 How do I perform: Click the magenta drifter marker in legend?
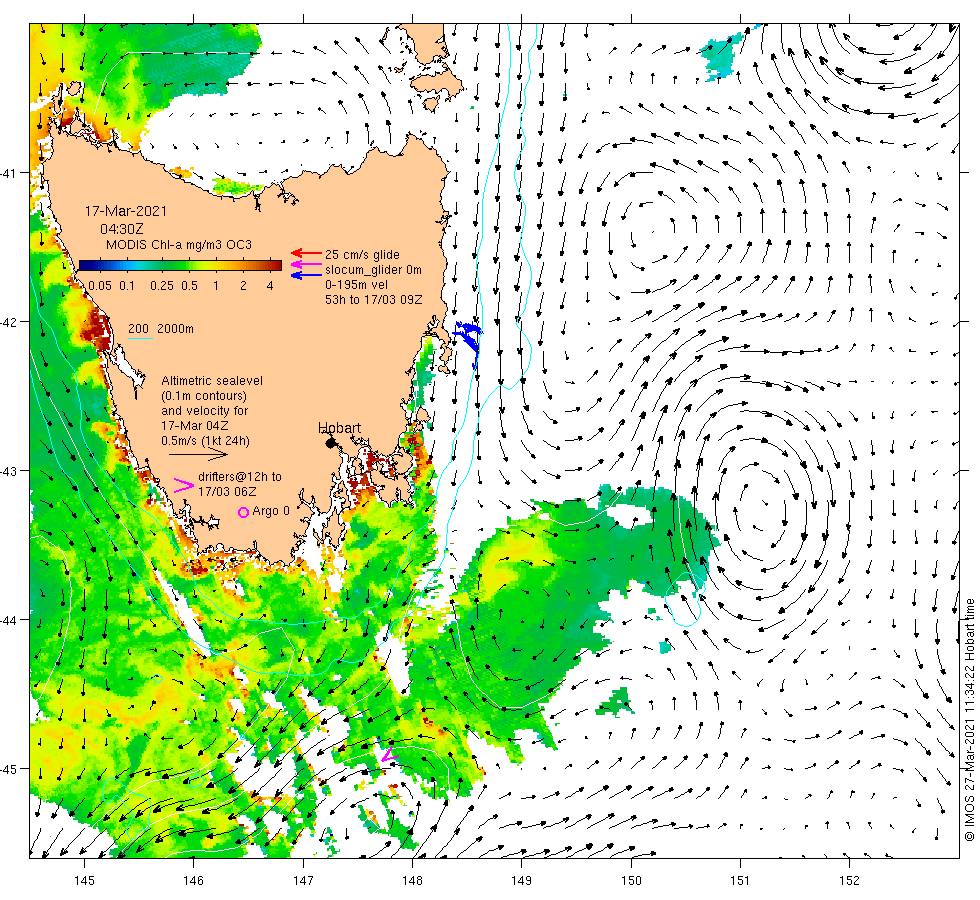point(184,486)
